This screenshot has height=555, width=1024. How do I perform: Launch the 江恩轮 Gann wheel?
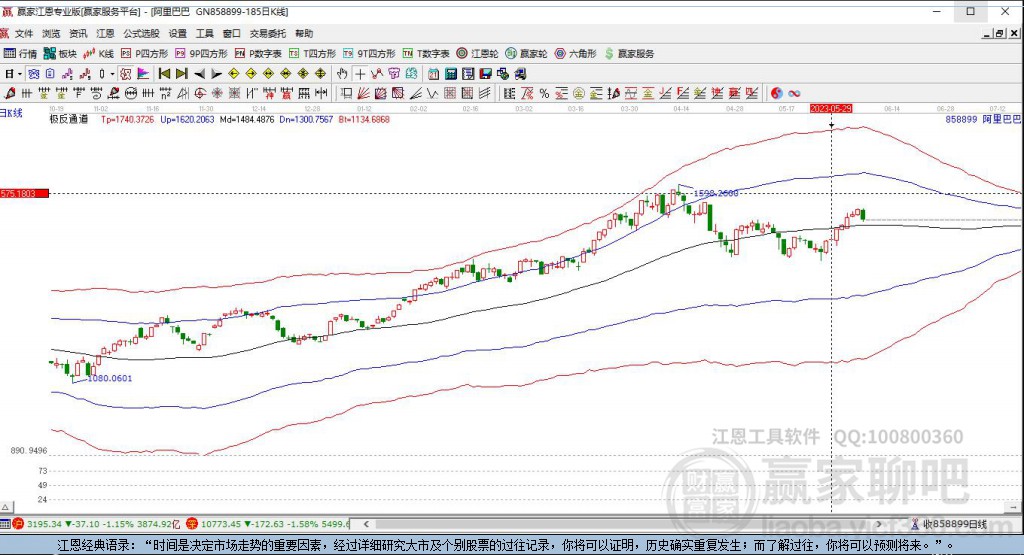477,54
